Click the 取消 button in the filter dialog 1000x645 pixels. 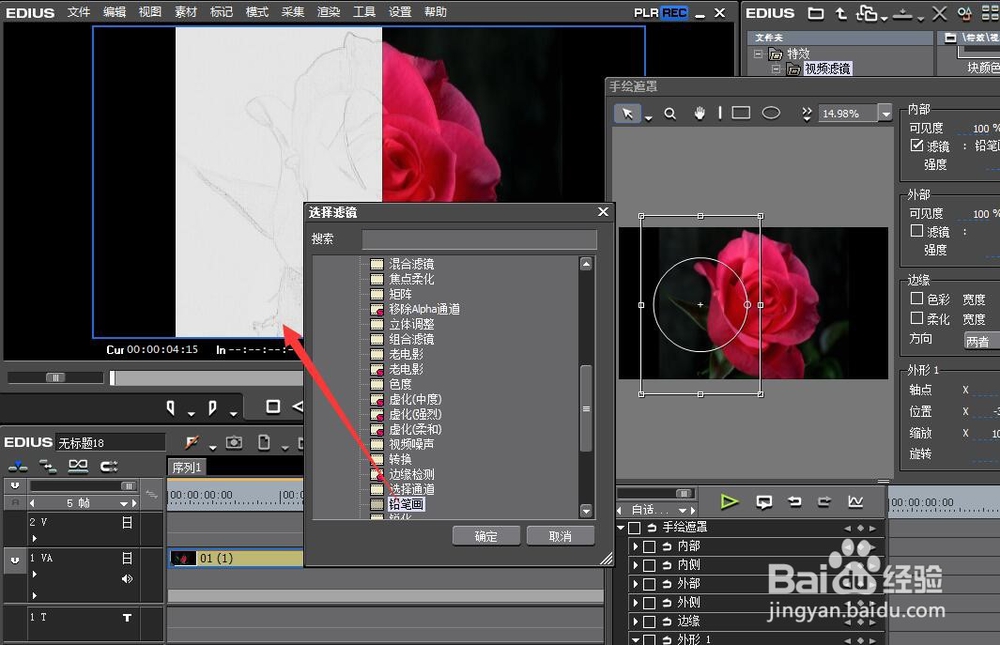[560, 536]
